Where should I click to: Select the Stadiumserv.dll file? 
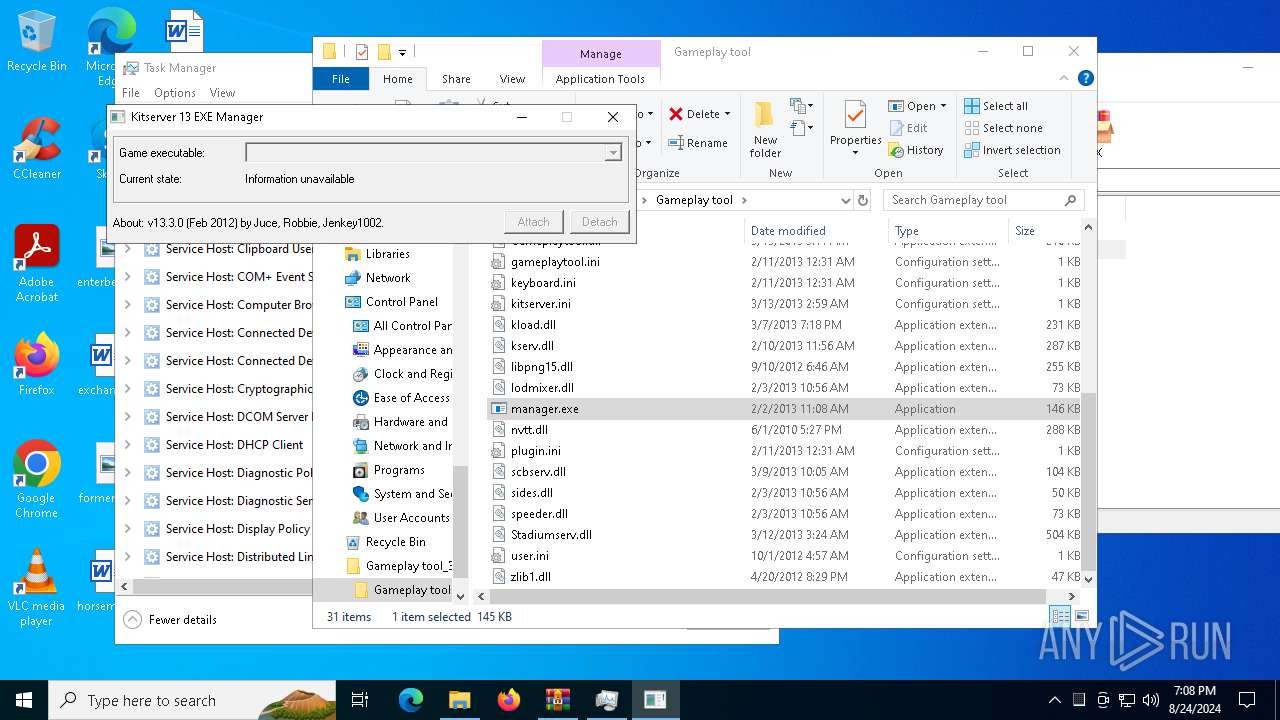click(x=551, y=535)
